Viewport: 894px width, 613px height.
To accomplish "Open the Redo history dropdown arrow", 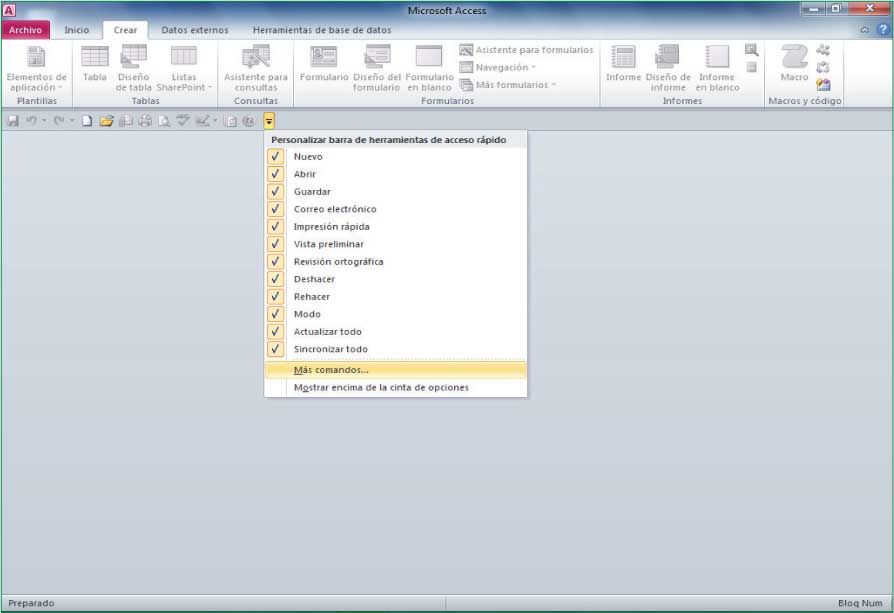I will click(72, 120).
